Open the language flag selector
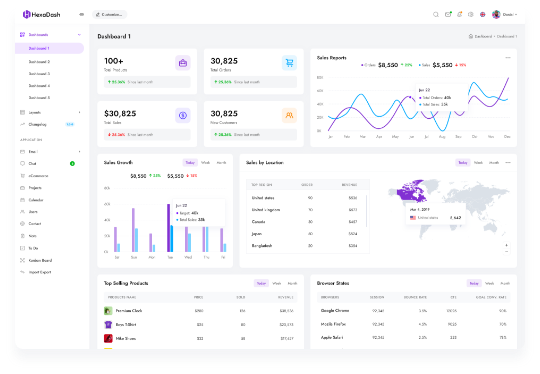 482,14
